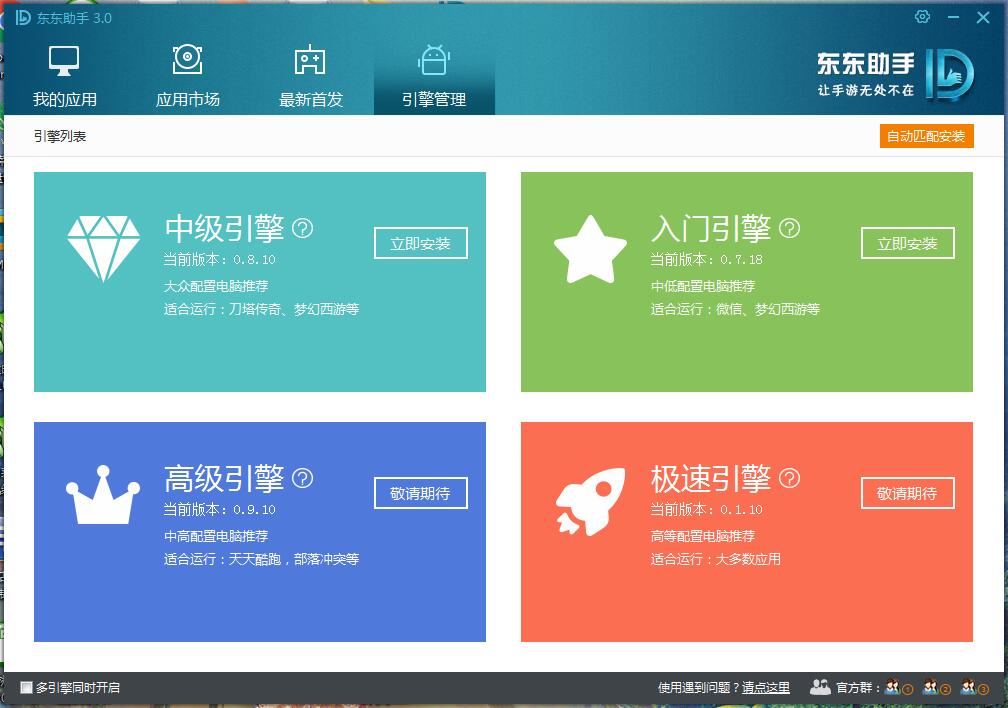This screenshot has height=708, width=1008.
Task: Click the 入门引擎 title
Action: point(711,228)
